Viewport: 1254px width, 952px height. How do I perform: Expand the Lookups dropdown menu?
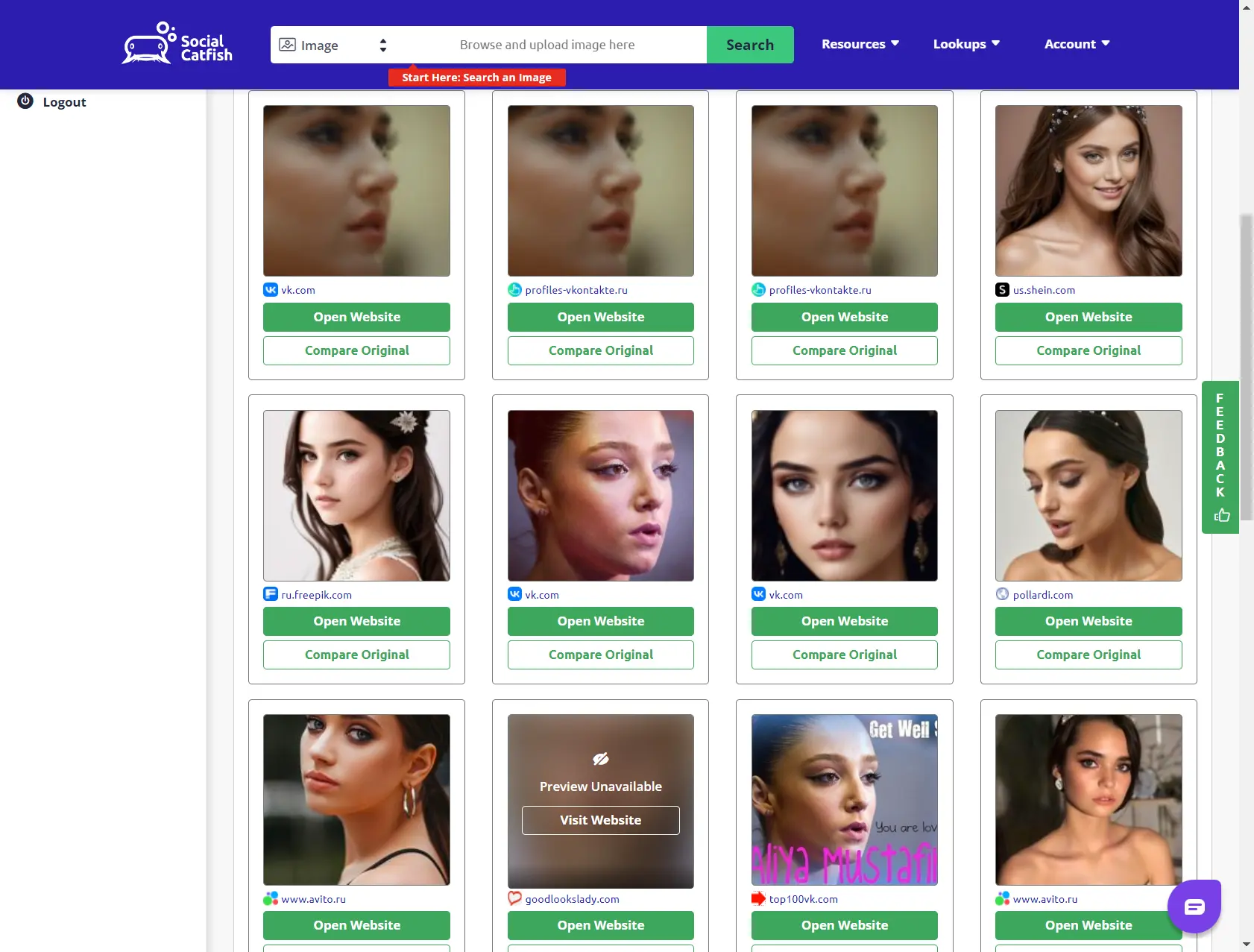965,44
